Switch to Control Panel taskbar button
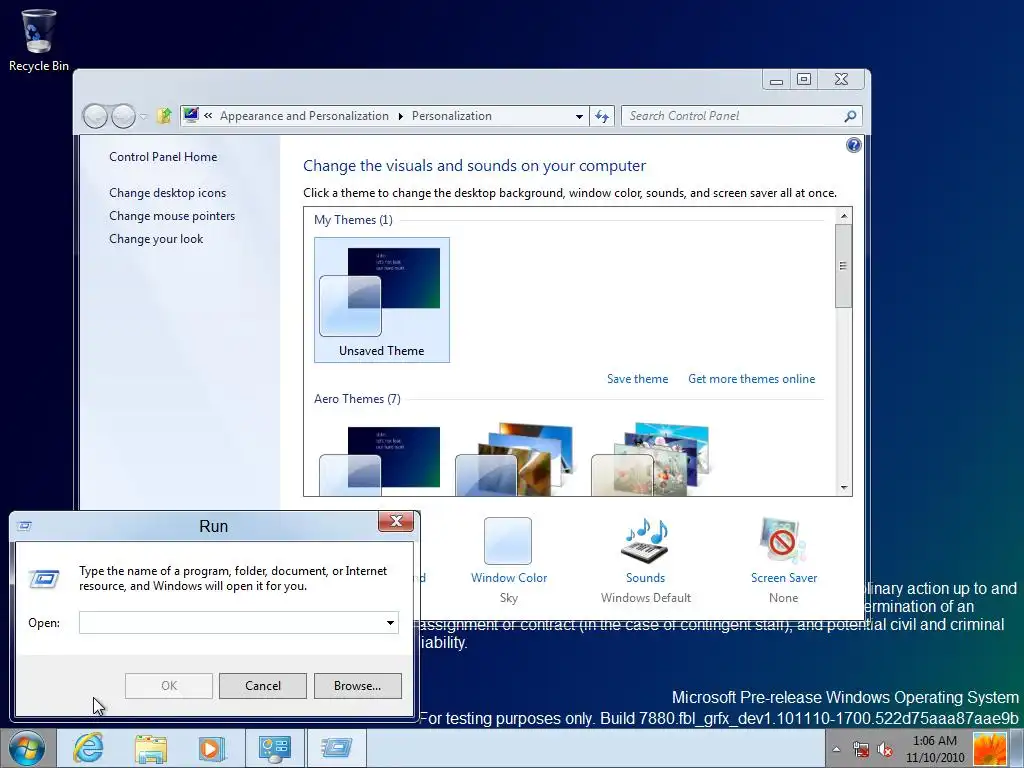1024x768 pixels. click(274, 748)
